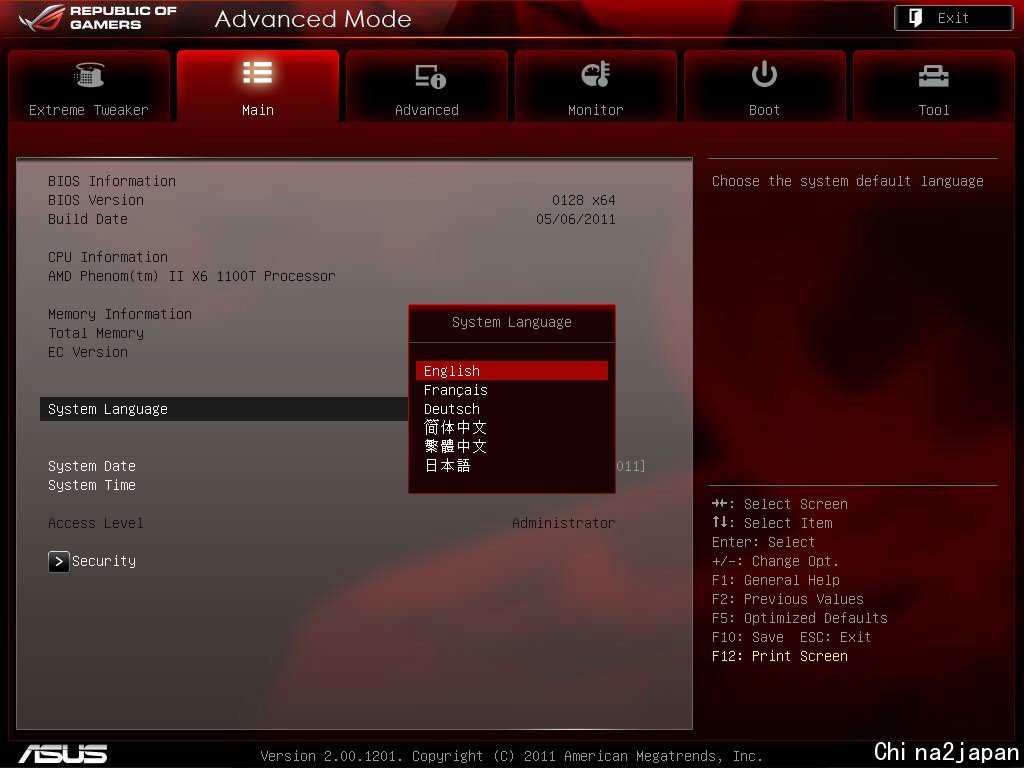Click the System Language popup title
This screenshot has height=768, width=1024.
click(511, 322)
